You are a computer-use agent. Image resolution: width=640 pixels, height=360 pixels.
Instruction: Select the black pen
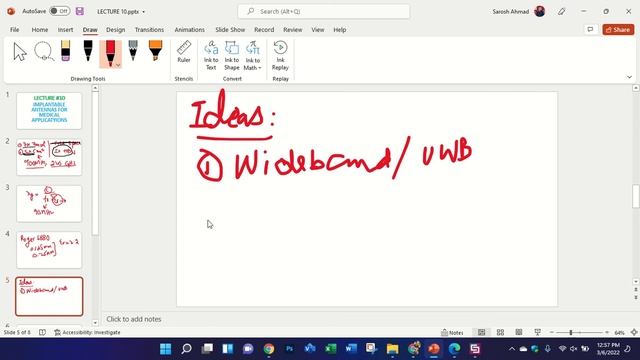tap(88, 51)
